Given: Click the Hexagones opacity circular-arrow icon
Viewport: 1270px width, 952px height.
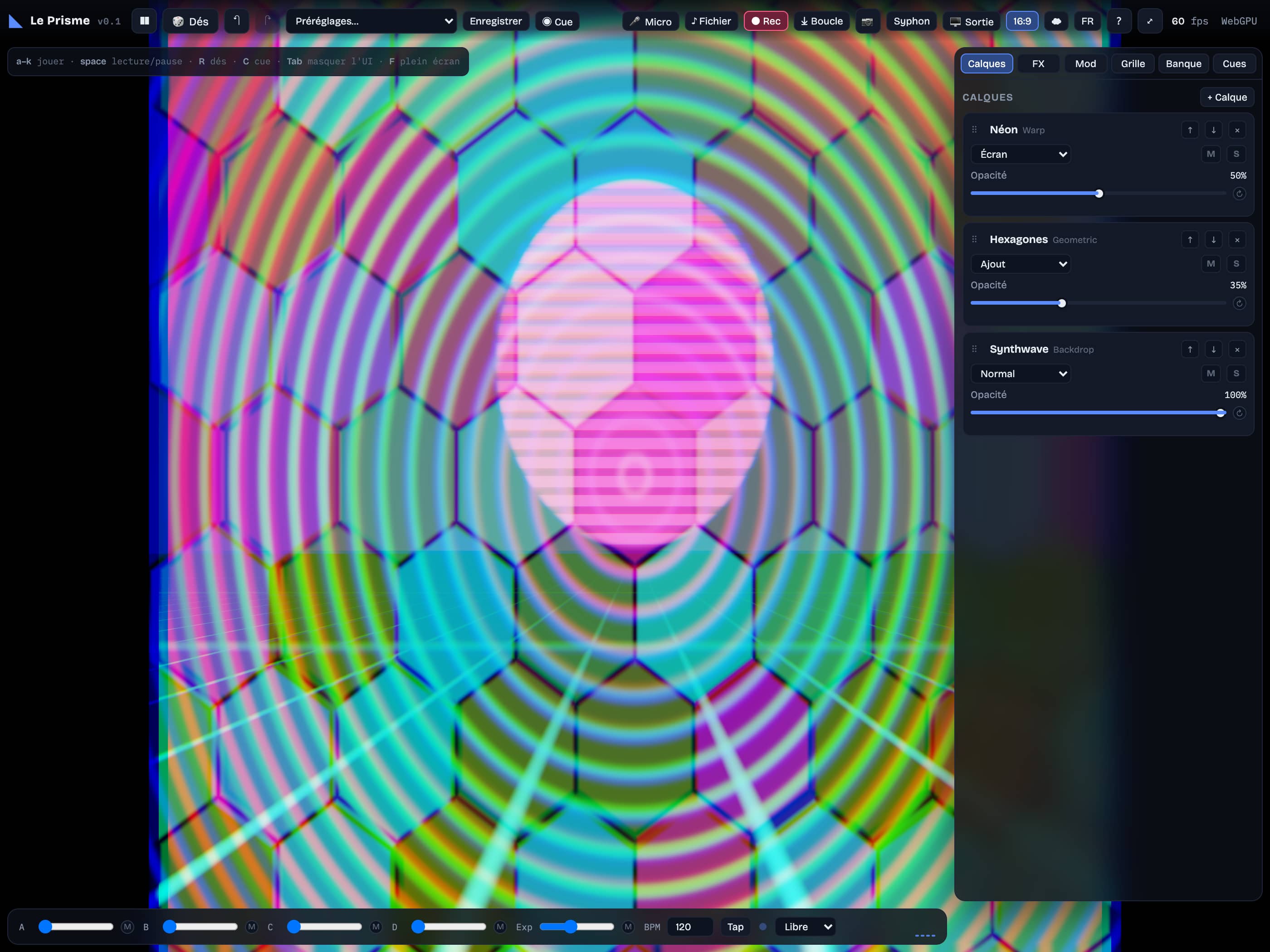Looking at the screenshot, I should [1240, 304].
